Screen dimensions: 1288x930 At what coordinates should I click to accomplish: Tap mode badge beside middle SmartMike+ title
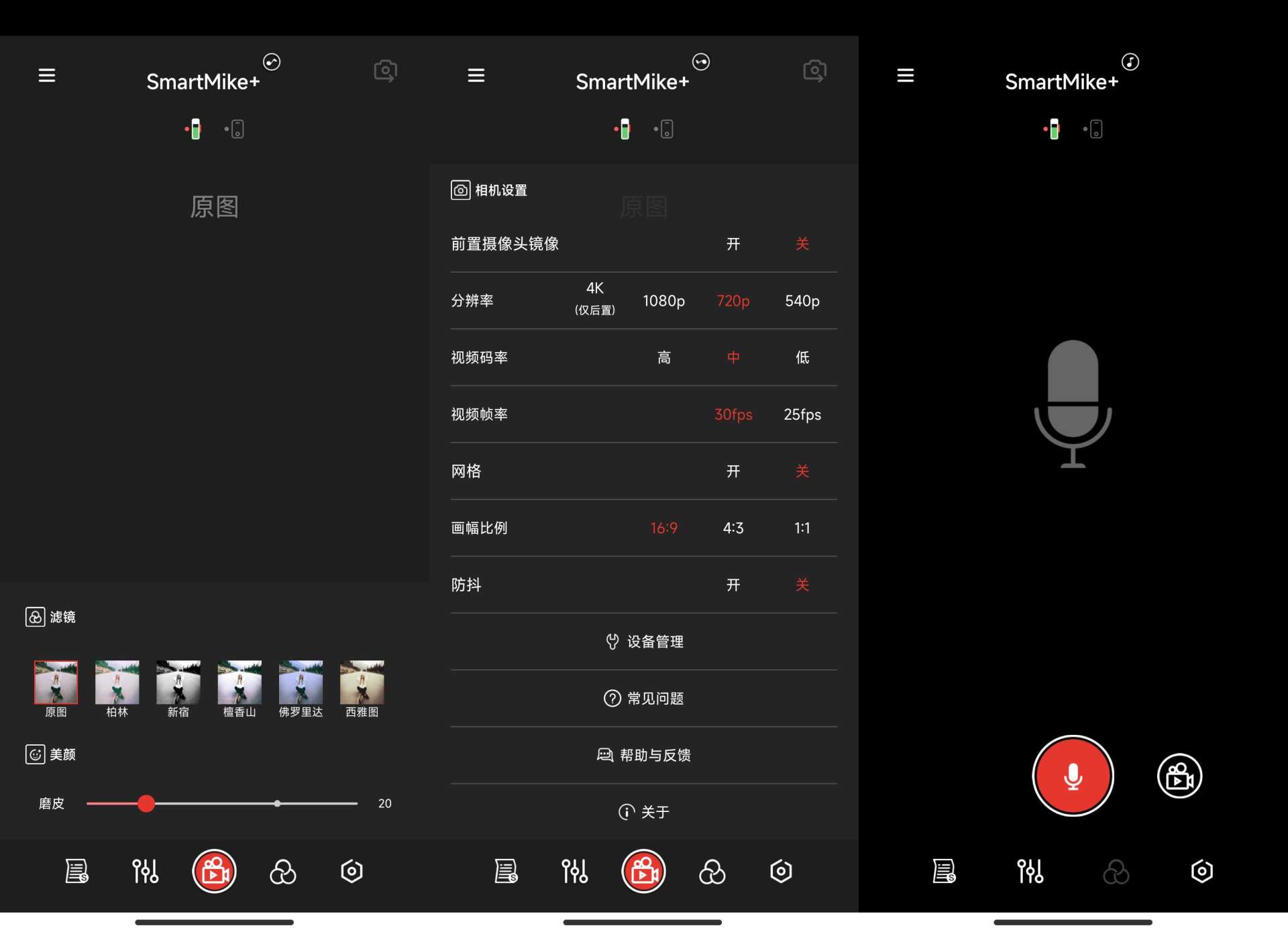tap(701, 62)
